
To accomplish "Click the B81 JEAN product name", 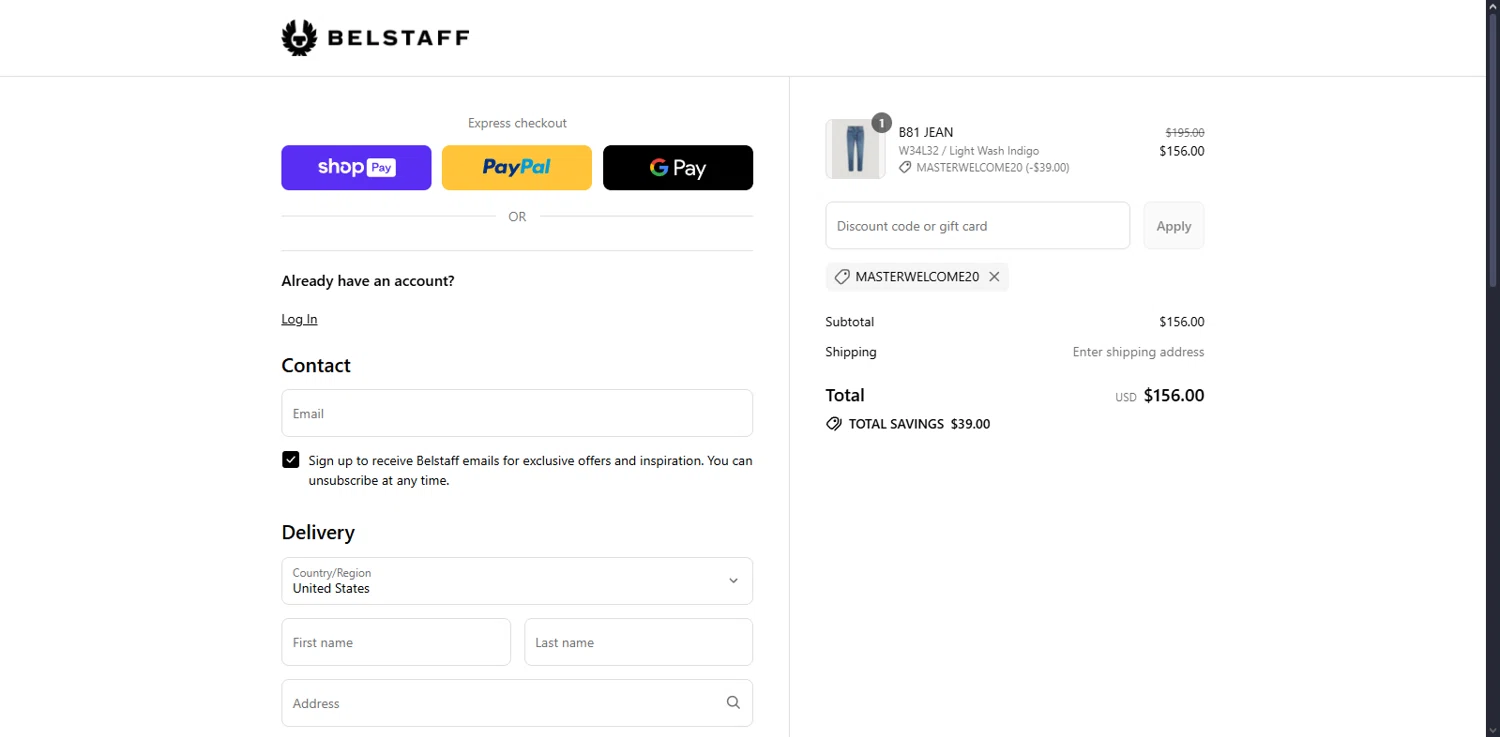I will [926, 132].
